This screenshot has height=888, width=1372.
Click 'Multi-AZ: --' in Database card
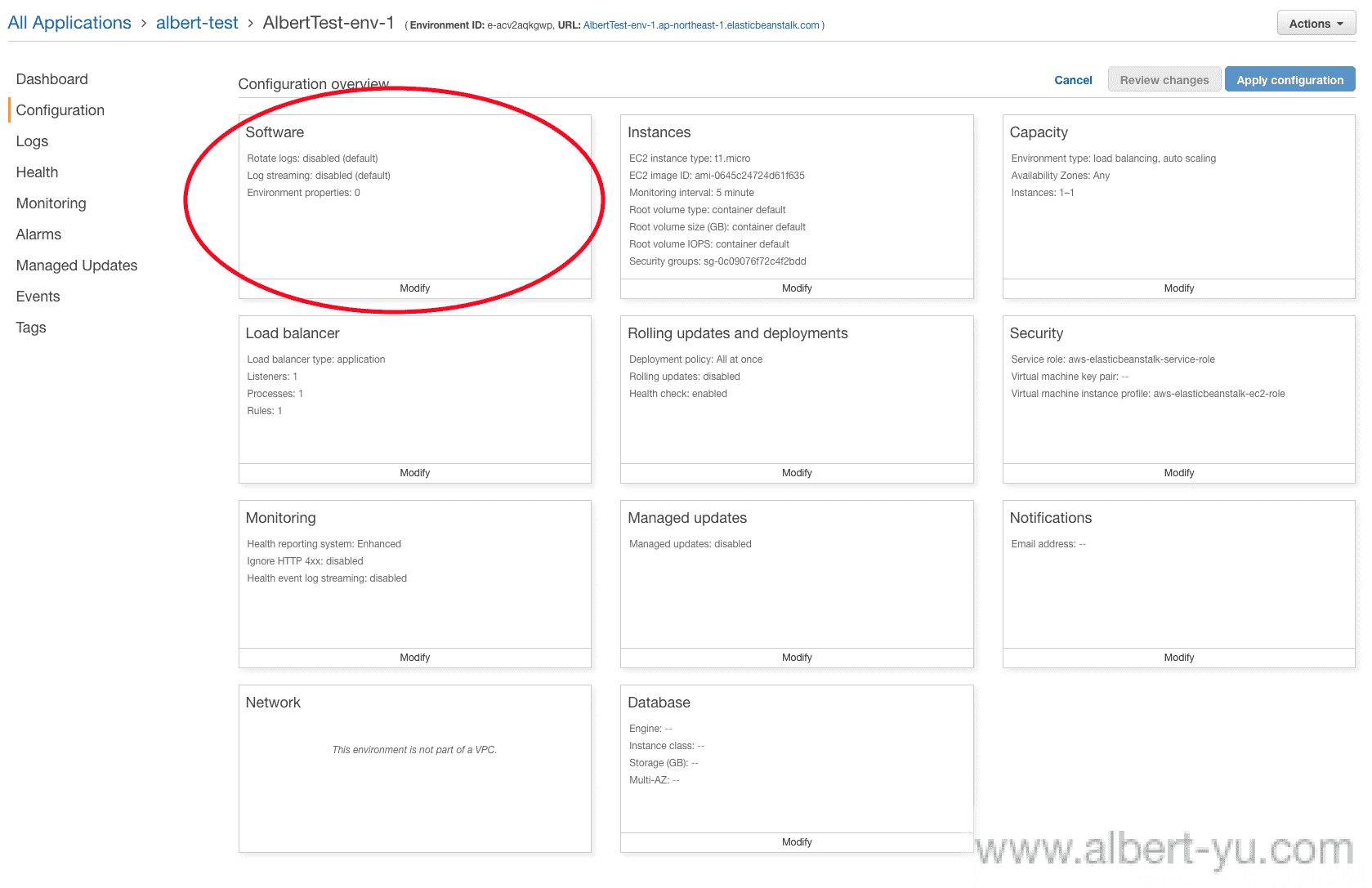[x=654, y=780]
